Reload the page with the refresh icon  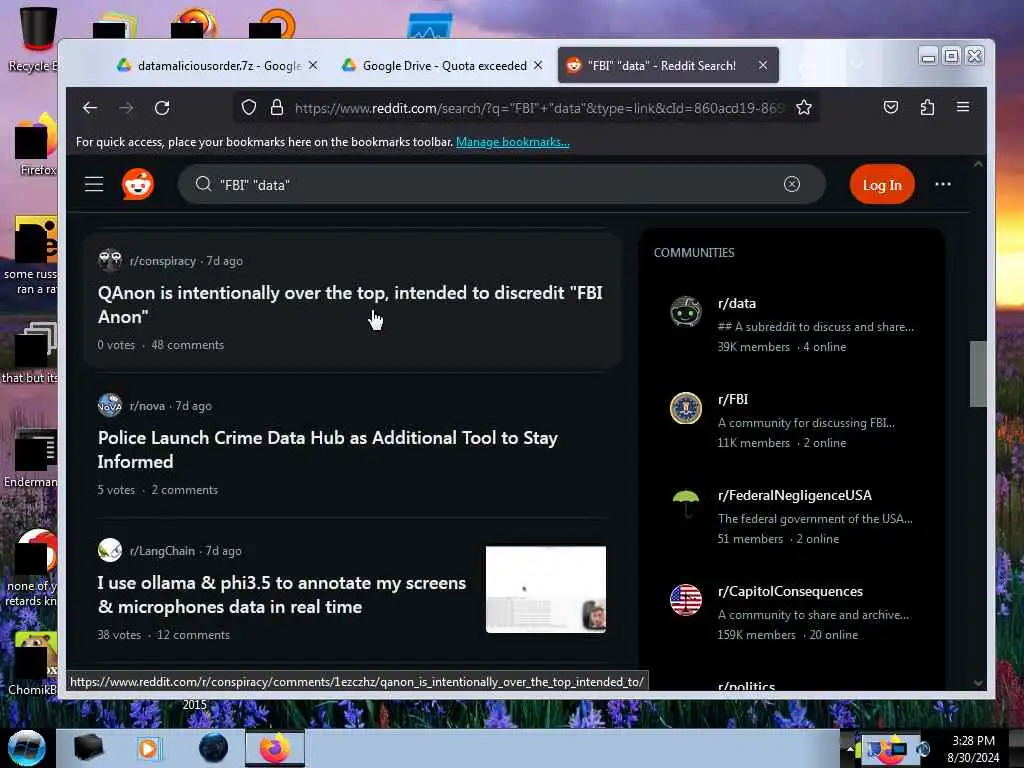[x=162, y=108]
